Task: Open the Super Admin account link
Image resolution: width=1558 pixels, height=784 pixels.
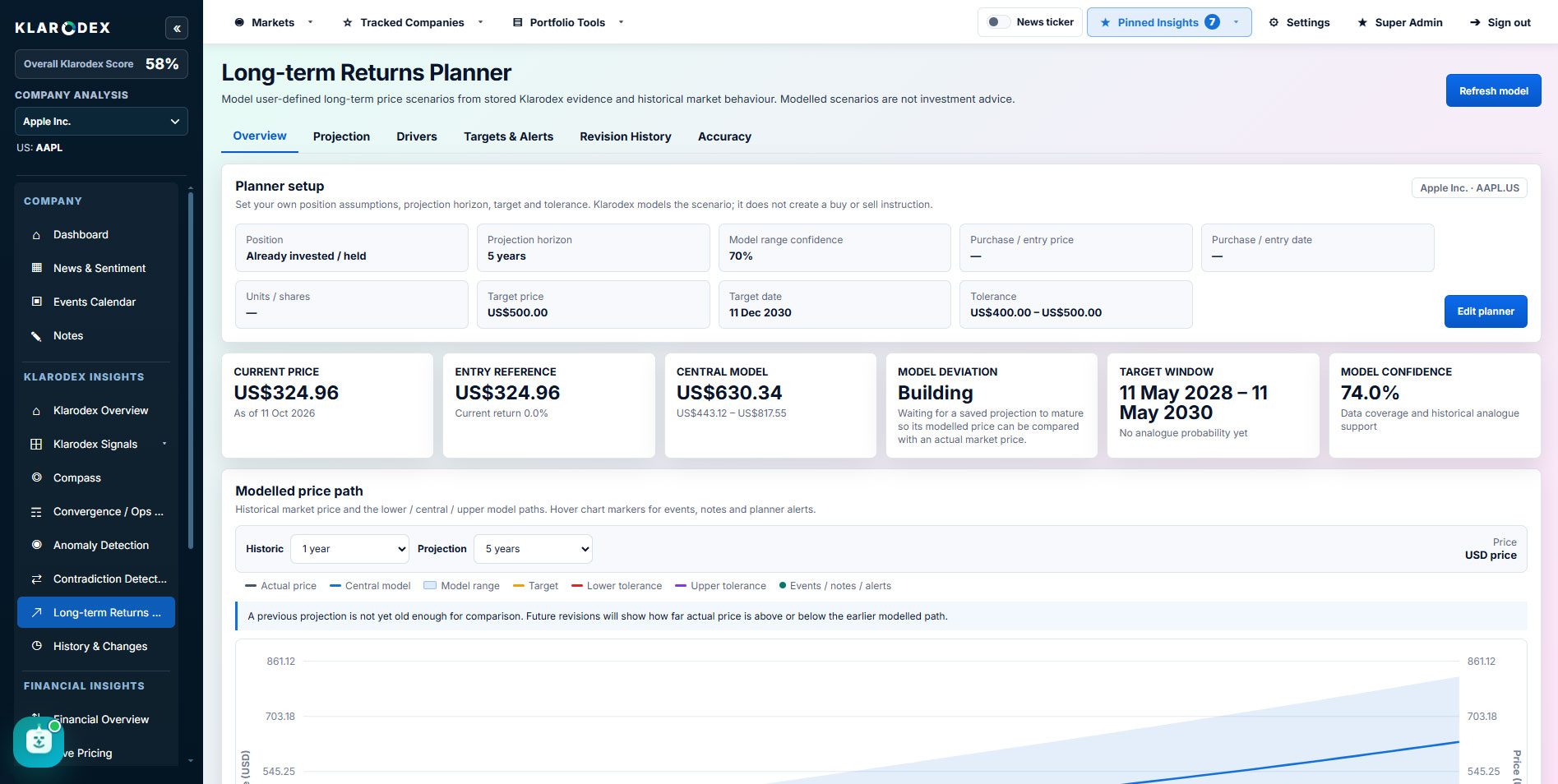Action: (1399, 22)
